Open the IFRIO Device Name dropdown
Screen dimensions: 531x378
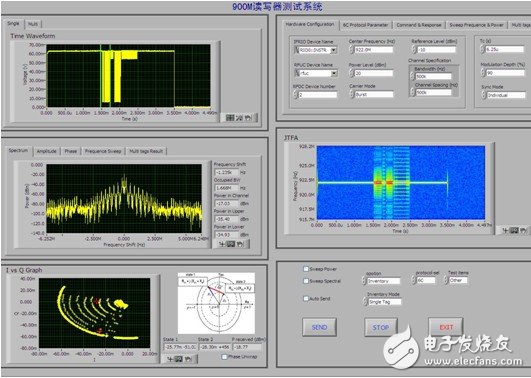(334, 50)
